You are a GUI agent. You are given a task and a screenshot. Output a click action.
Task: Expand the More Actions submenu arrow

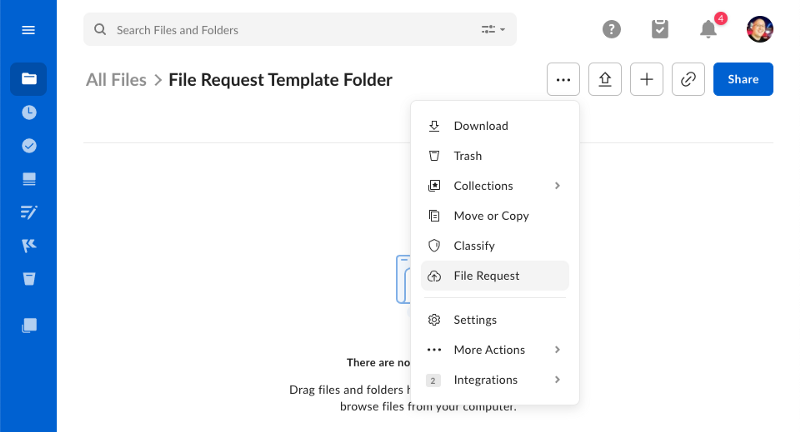pos(557,350)
